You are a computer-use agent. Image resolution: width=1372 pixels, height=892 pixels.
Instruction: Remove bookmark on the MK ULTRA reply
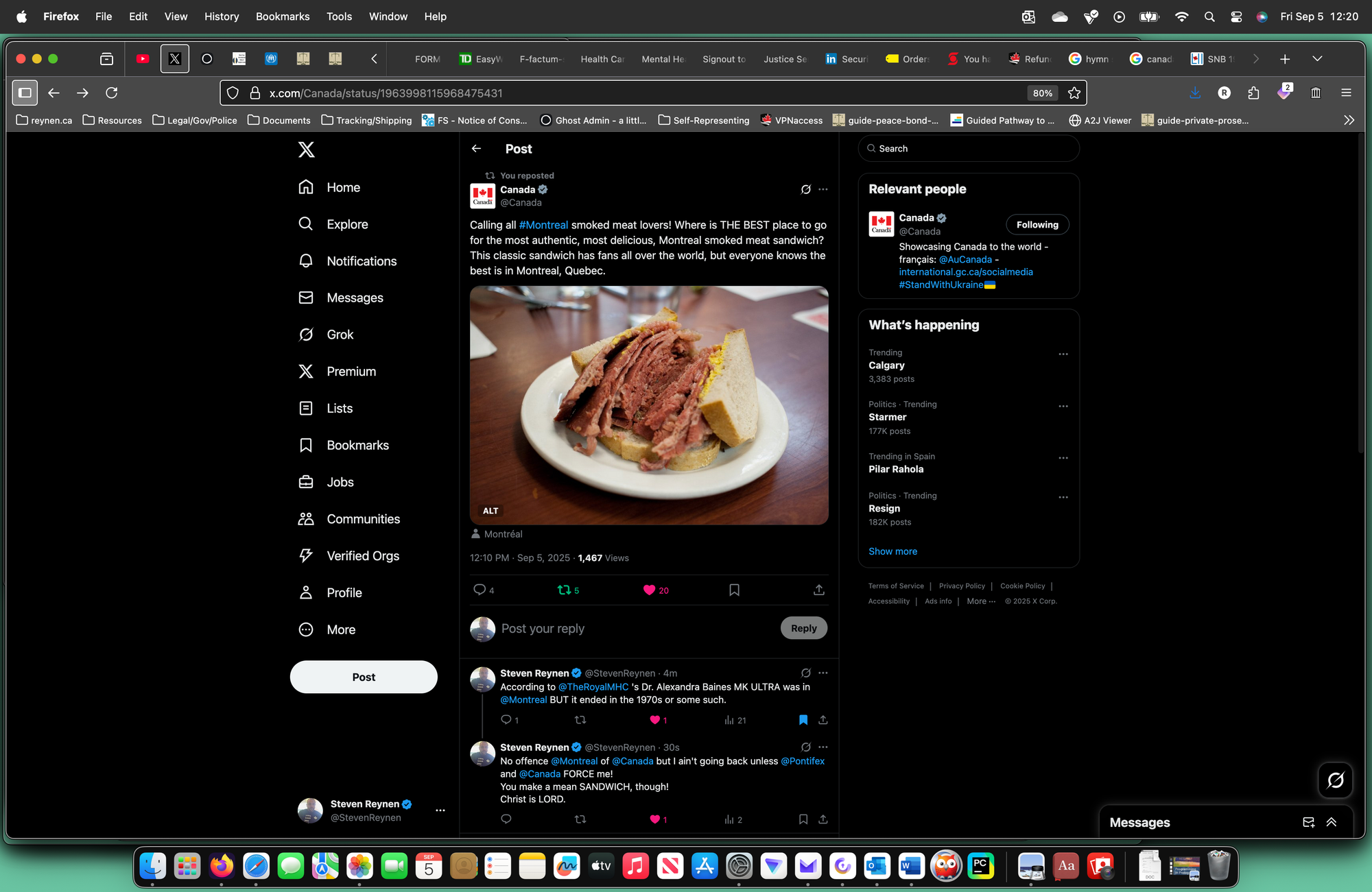point(803,720)
